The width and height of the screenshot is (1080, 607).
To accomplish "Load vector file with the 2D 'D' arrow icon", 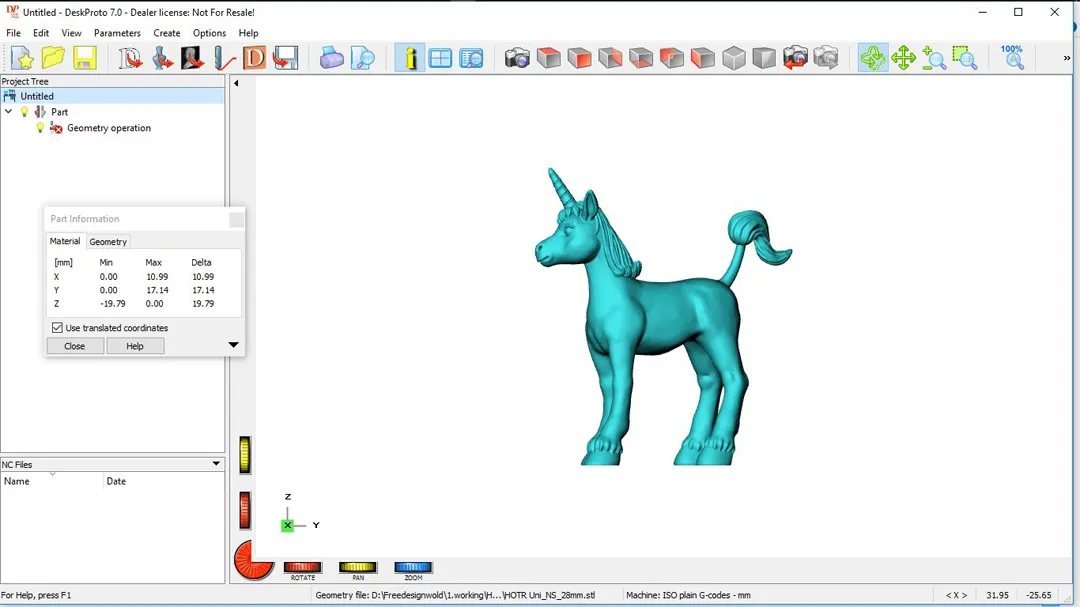I will click(x=129, y=58).
